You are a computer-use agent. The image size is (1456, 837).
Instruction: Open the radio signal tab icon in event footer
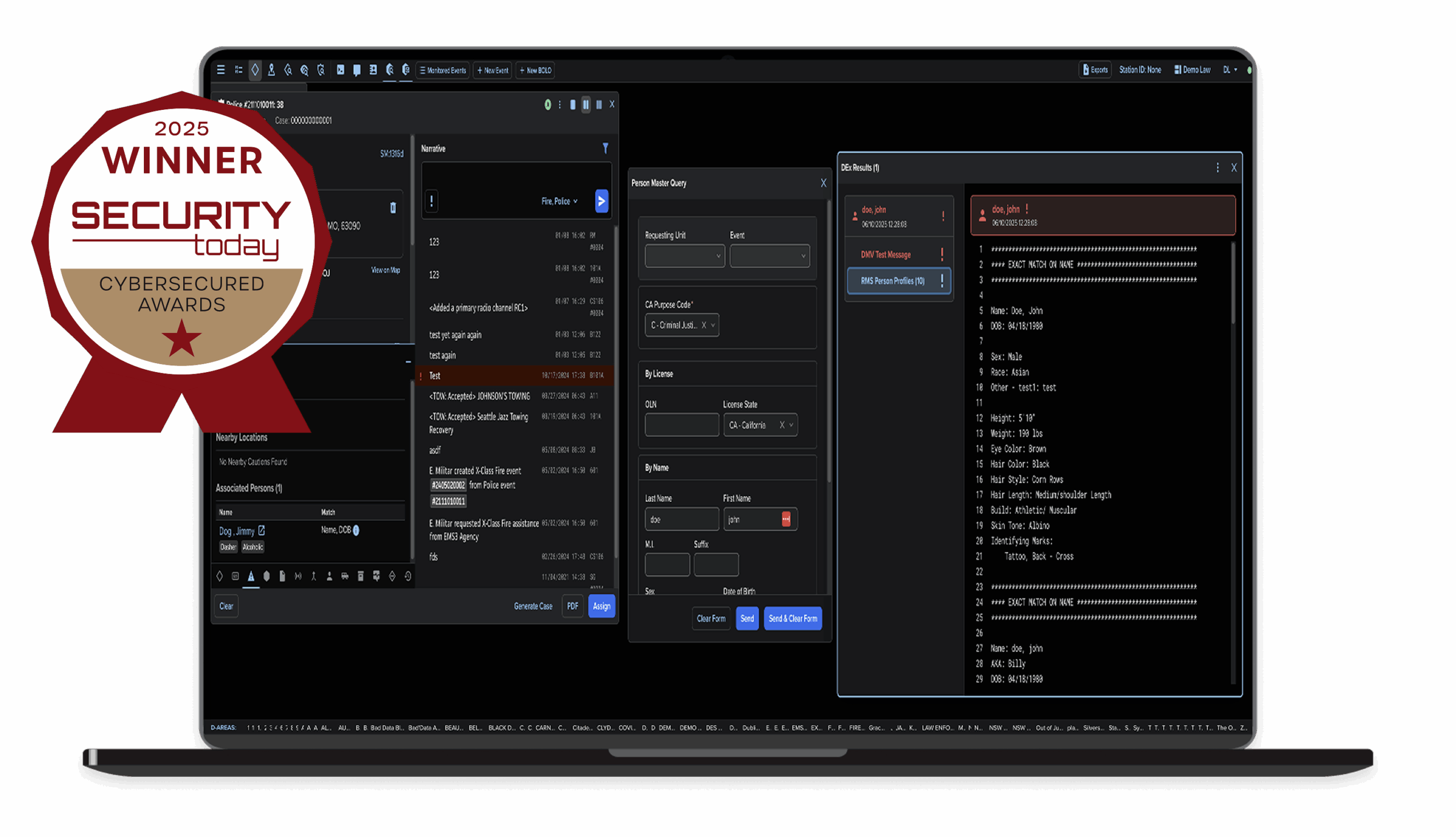coord(297,576)
